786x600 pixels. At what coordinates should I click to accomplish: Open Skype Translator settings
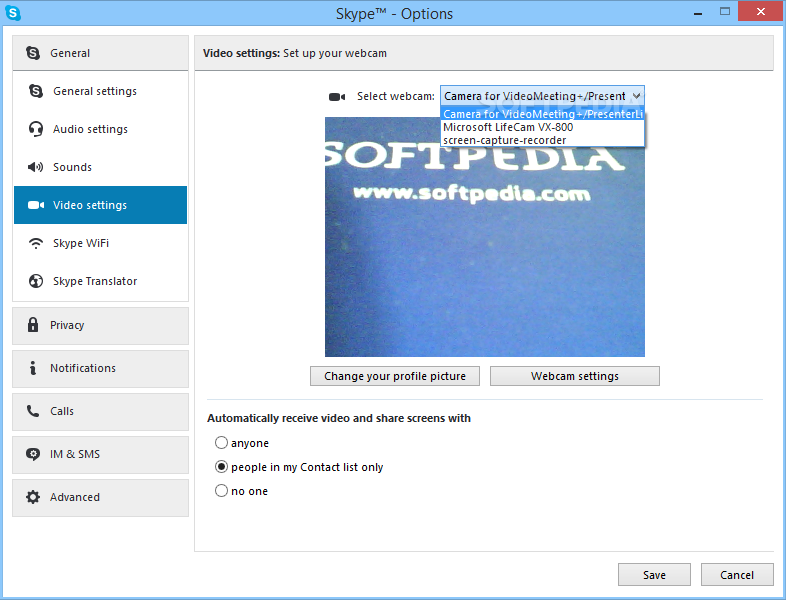[x=100, y=281]
